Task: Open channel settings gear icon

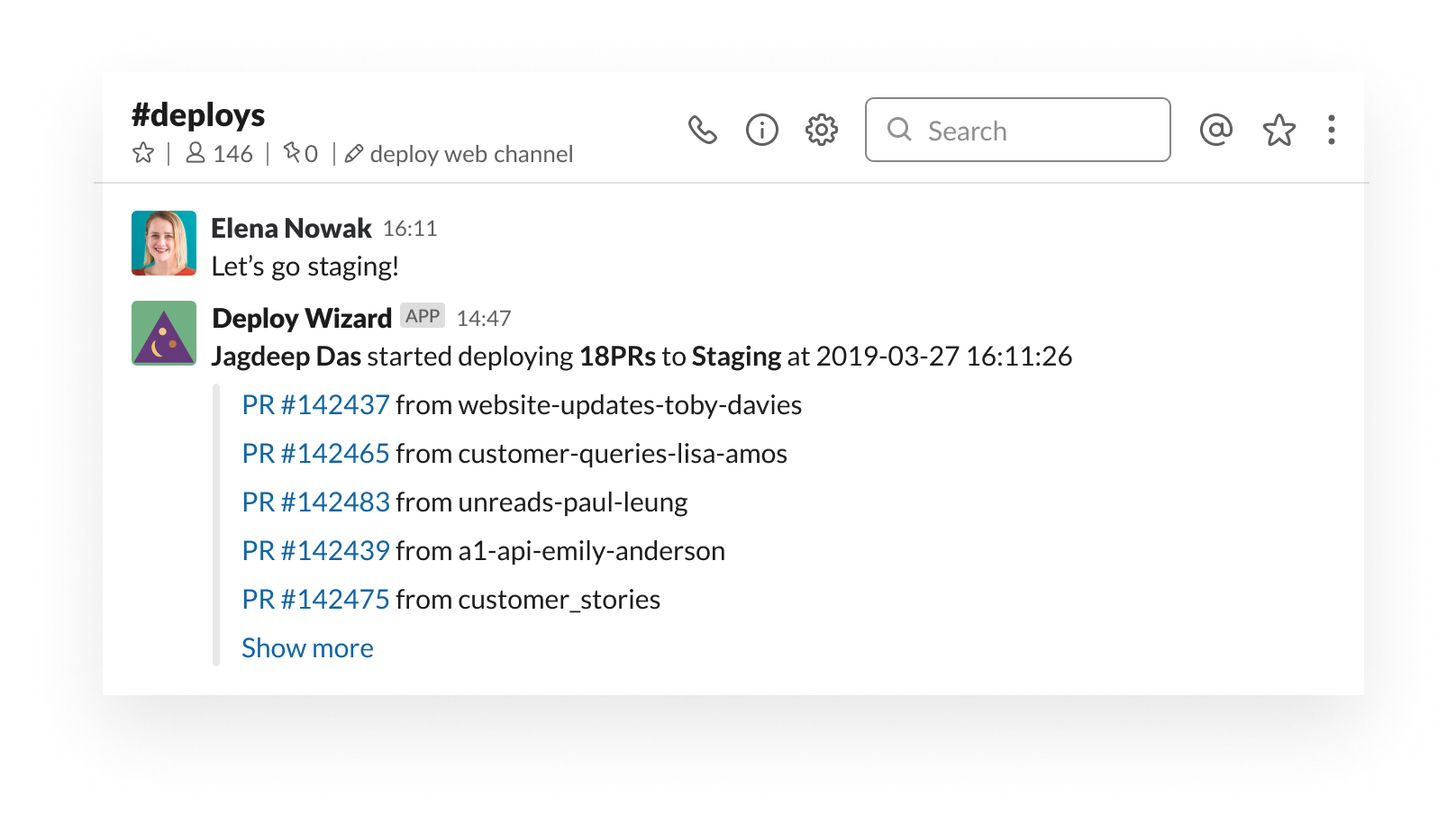Action: [822, 131]
